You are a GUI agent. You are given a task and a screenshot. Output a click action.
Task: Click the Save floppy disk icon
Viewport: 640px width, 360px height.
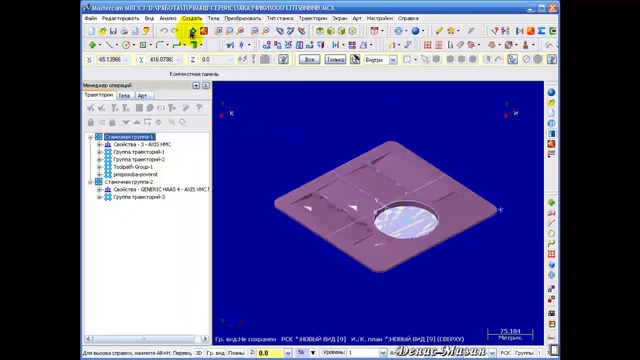pos(113,31)
